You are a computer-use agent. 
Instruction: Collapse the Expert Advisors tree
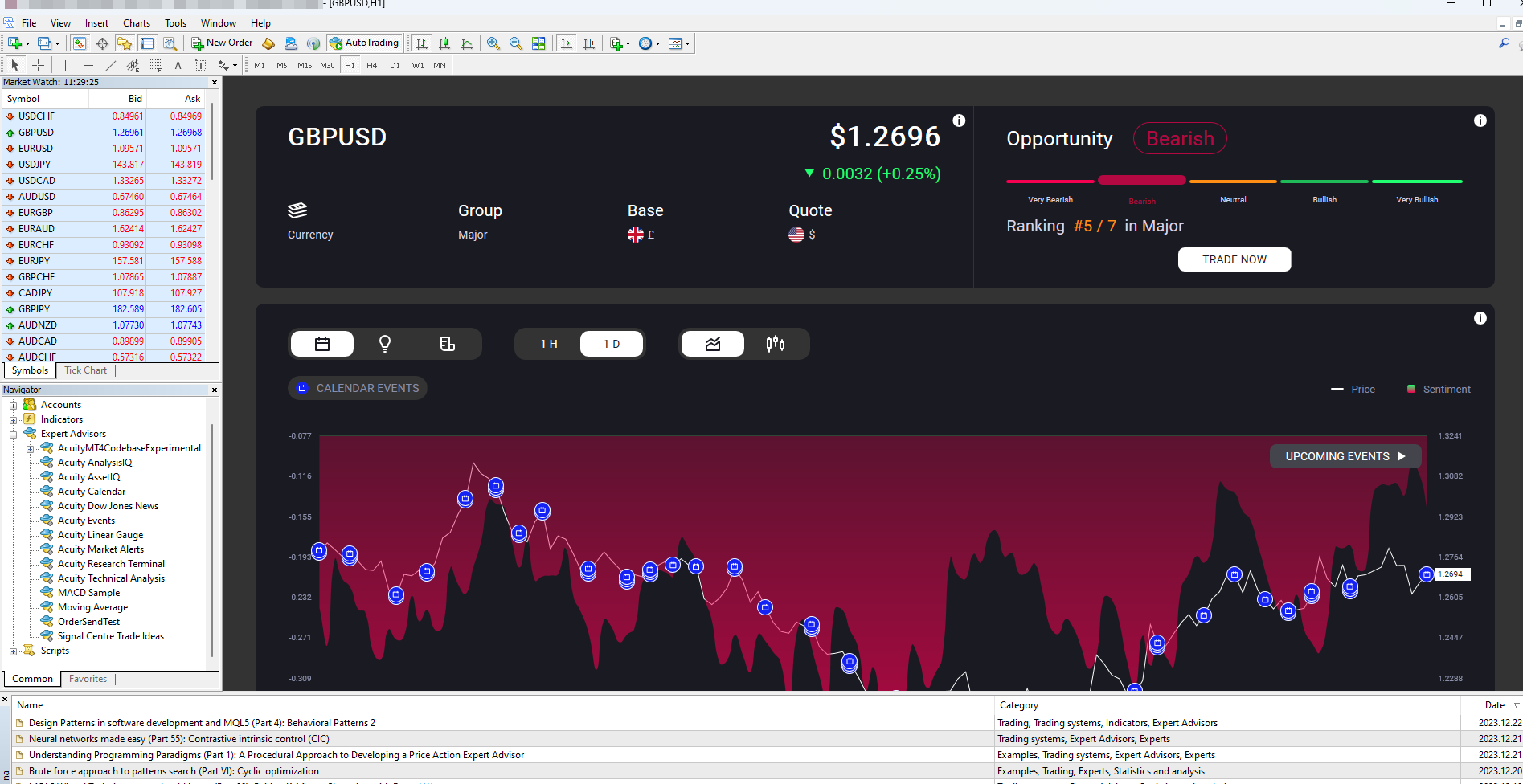[x=13, y=433]
